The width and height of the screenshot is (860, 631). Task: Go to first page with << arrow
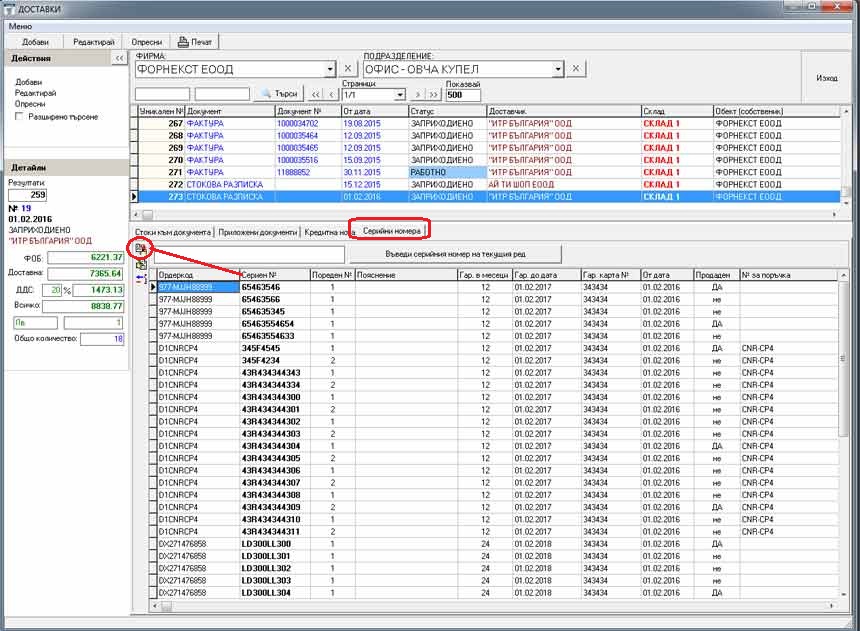click(315, 94)
